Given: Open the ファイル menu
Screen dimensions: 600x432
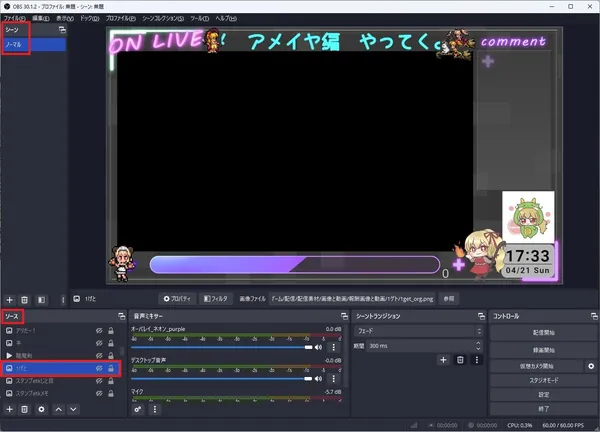Looking at the screenshot, I should point(14,18).
